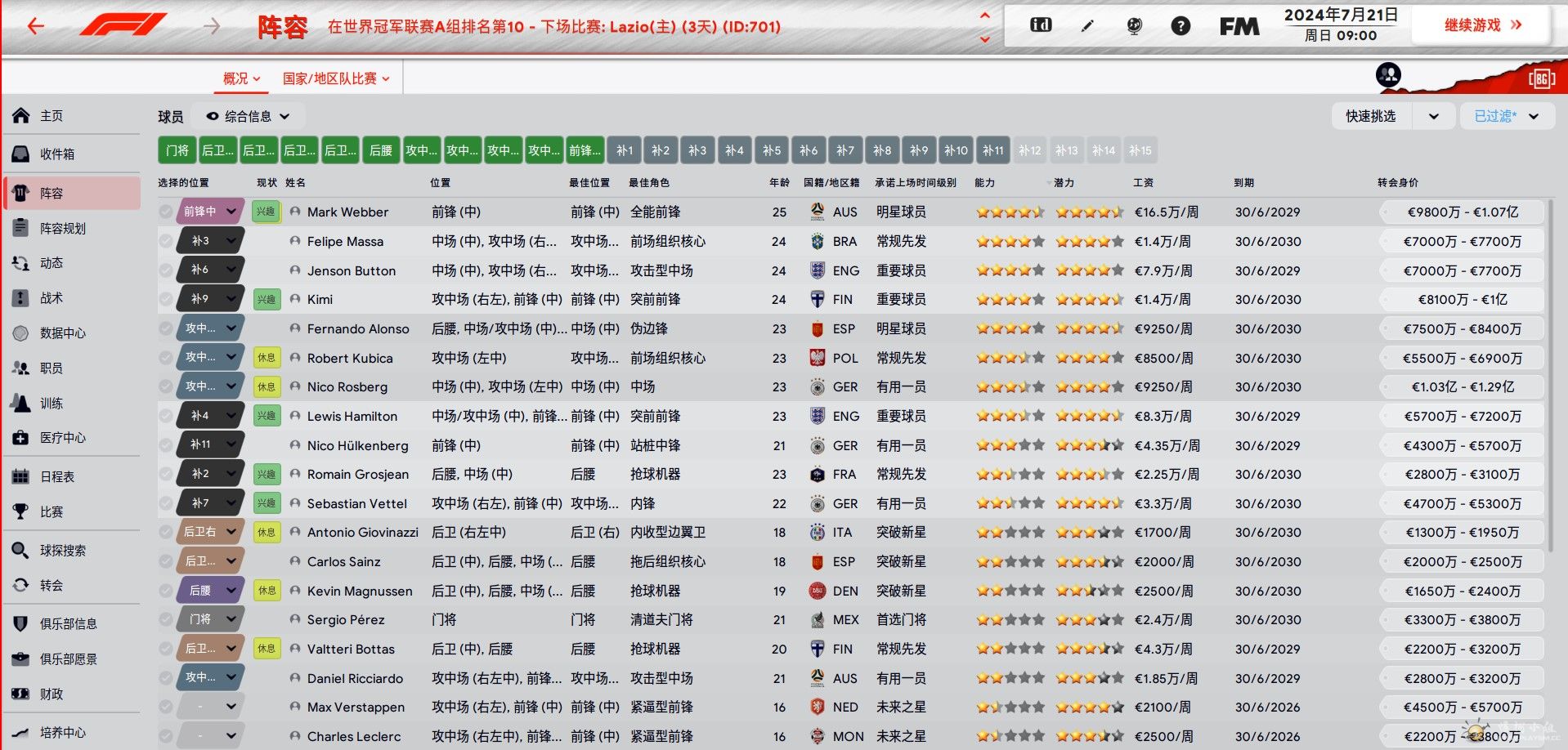Screen dimensions: 1568x750
Task: Select Max Verstappen row checkbox
Action: 166,707
